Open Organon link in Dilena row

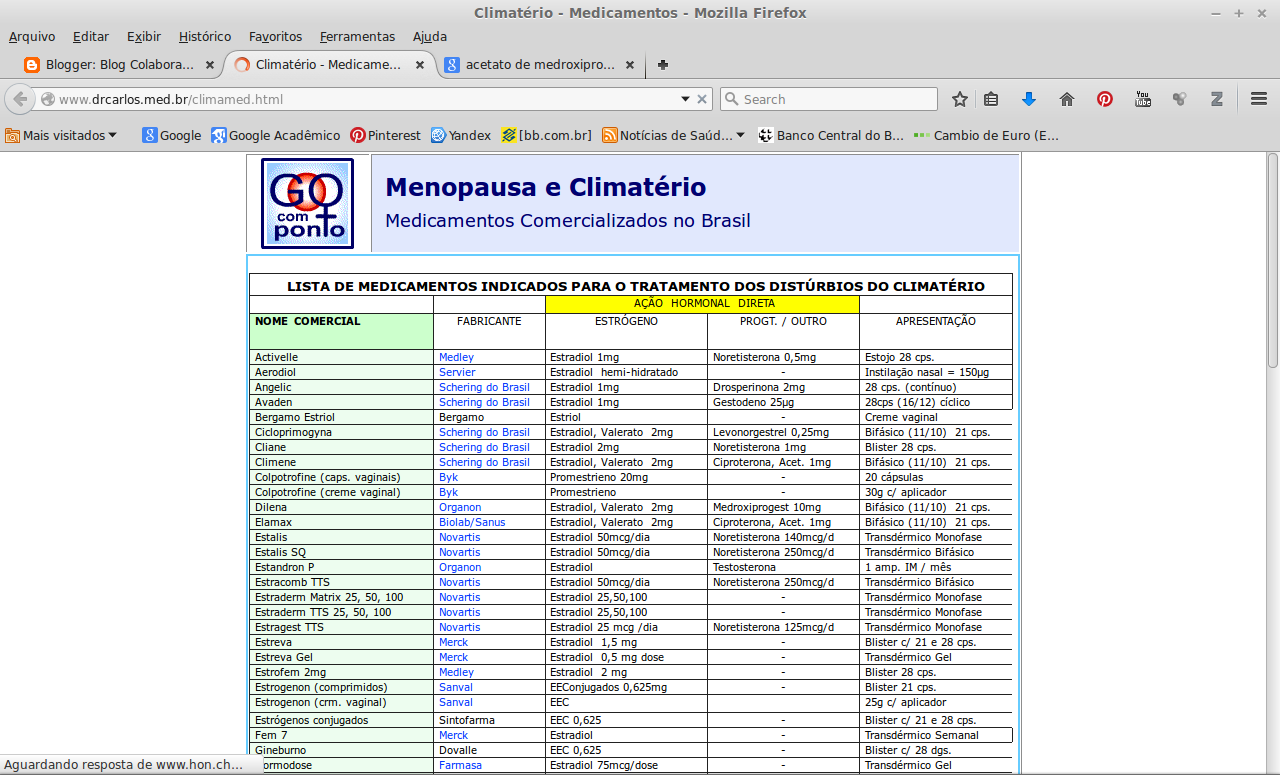point(460,507)
